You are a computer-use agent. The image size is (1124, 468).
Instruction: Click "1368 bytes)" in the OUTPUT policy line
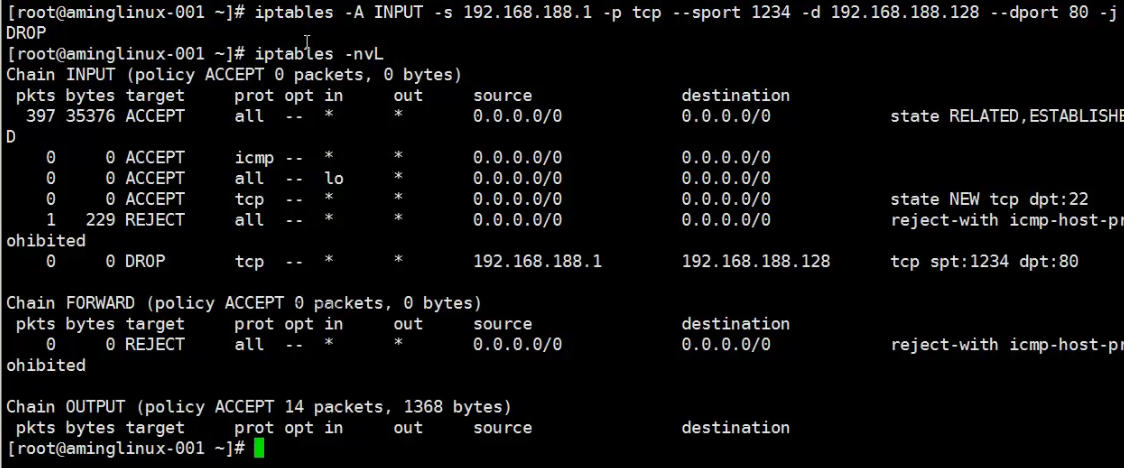(457, 407)
